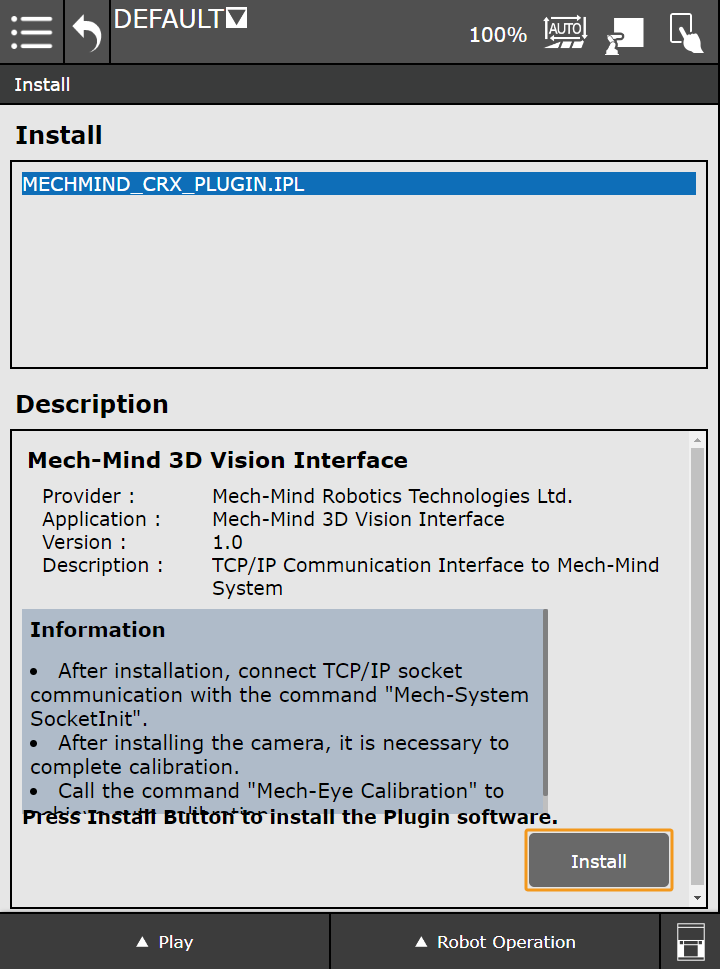The height and width of the screenshot is (969, 720).
Task: Click the back arrow icon
Action: [x=87, y=32]
